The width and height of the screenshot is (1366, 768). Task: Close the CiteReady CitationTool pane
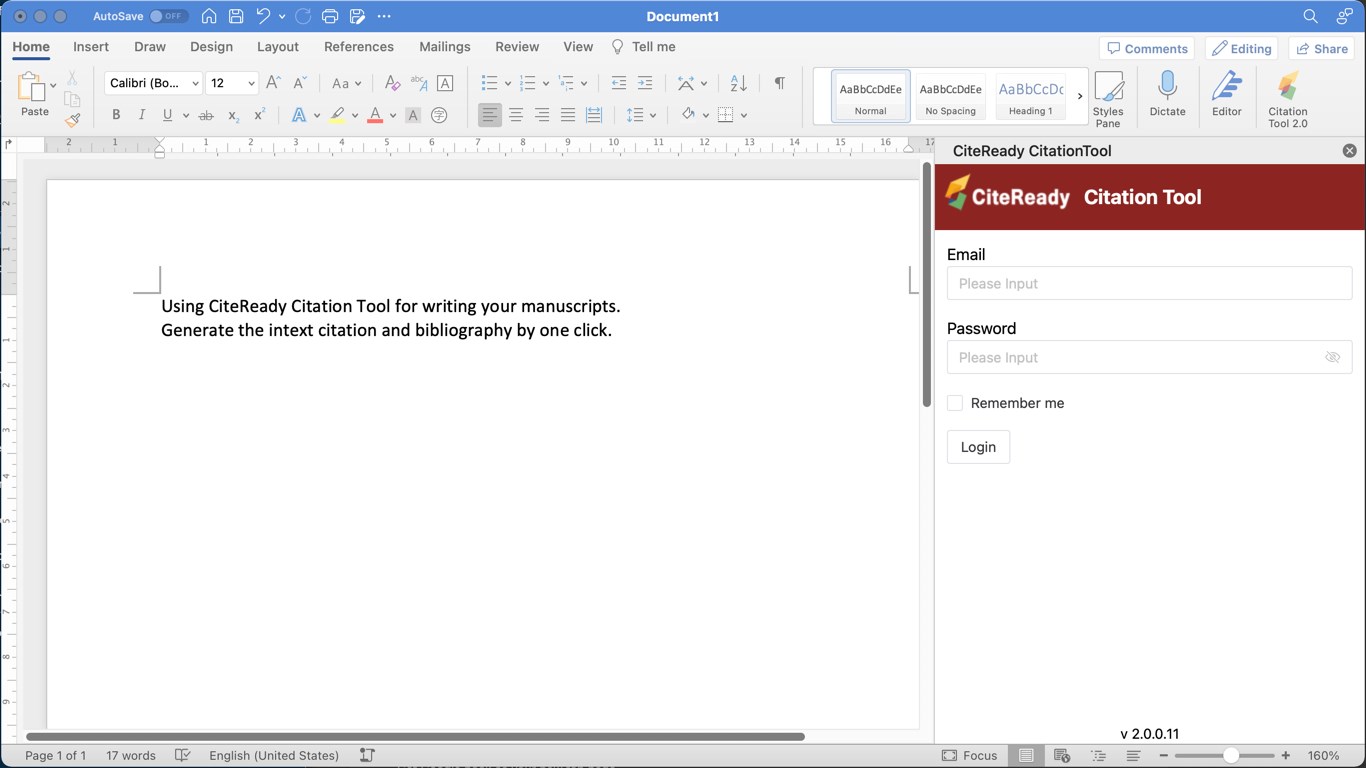[x=1349, y=151]
